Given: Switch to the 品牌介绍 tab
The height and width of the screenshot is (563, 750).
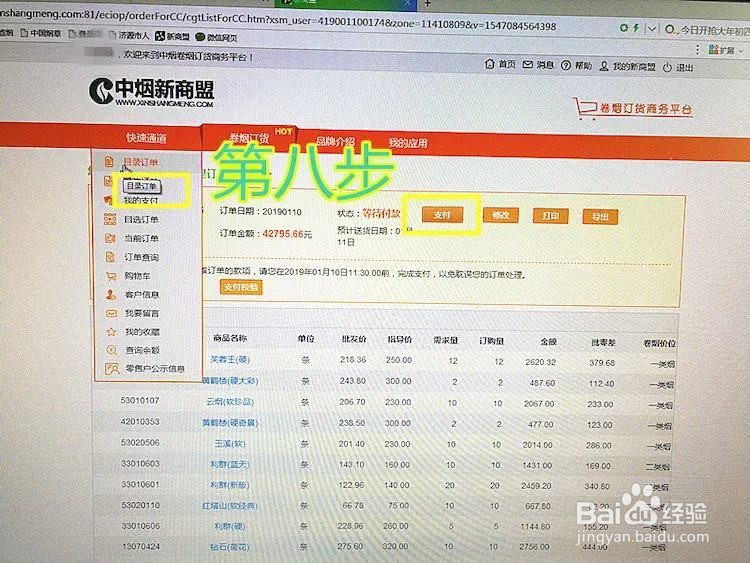Looking at the screenshot, I should pyautogui.click(x=335, y=141).
